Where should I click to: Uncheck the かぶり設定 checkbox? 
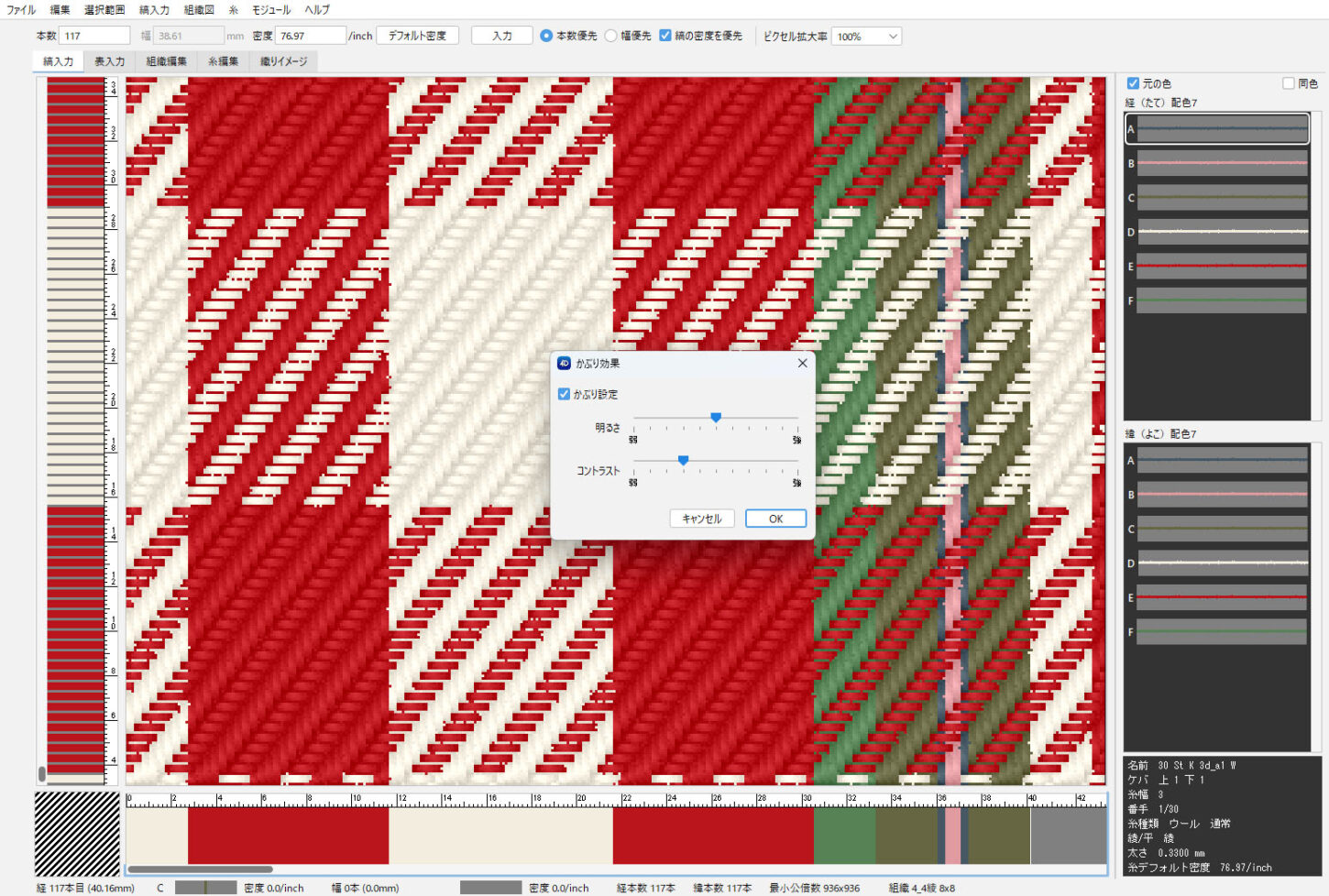(x=564, y=395)
